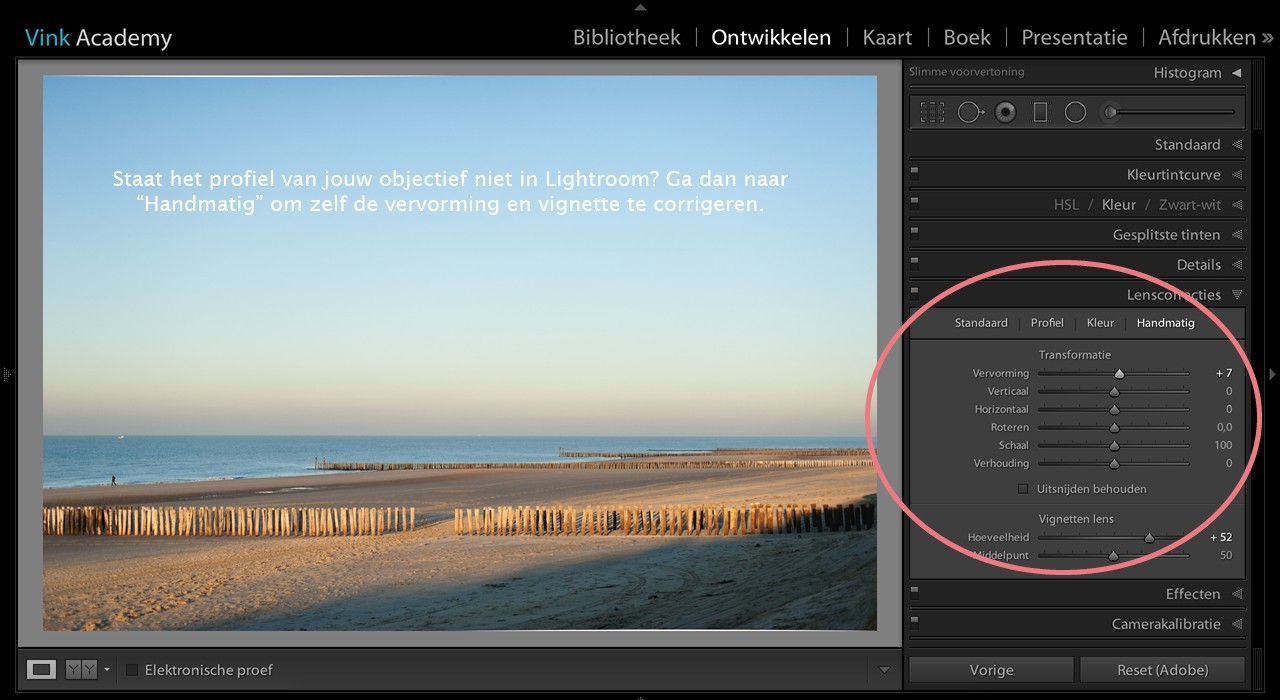Open the Radial Filter tool
Image resolution: width=1280 pixels, height=700 pixels.
click(1076, 111)
